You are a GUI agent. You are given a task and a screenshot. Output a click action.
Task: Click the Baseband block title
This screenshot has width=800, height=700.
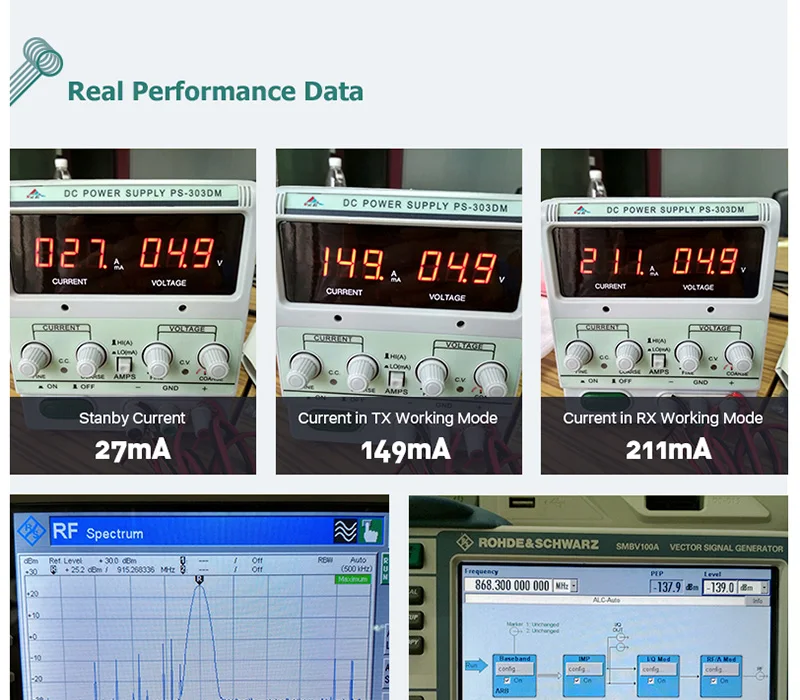point(515,659)
